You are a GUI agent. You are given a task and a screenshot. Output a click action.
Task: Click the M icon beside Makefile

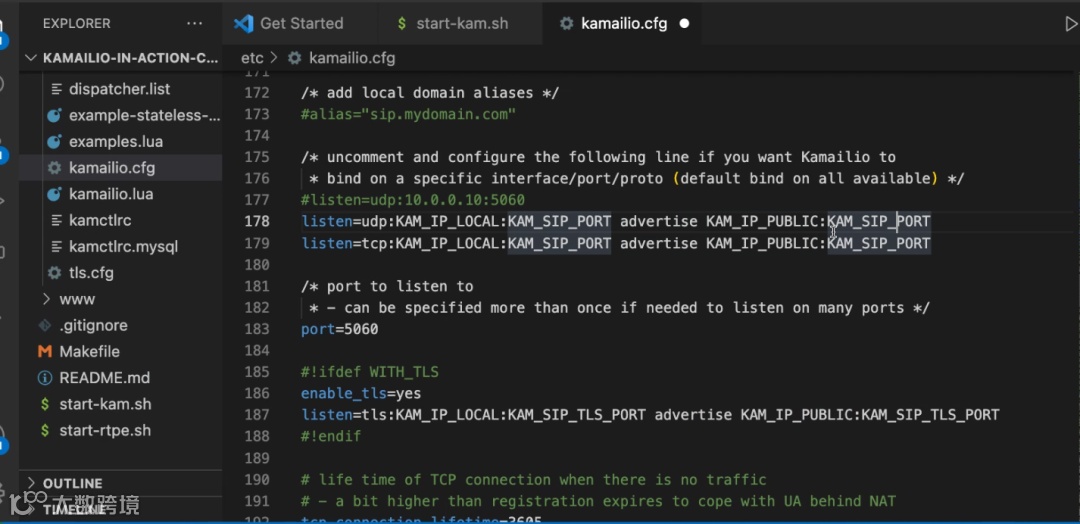tap(45, 351)
